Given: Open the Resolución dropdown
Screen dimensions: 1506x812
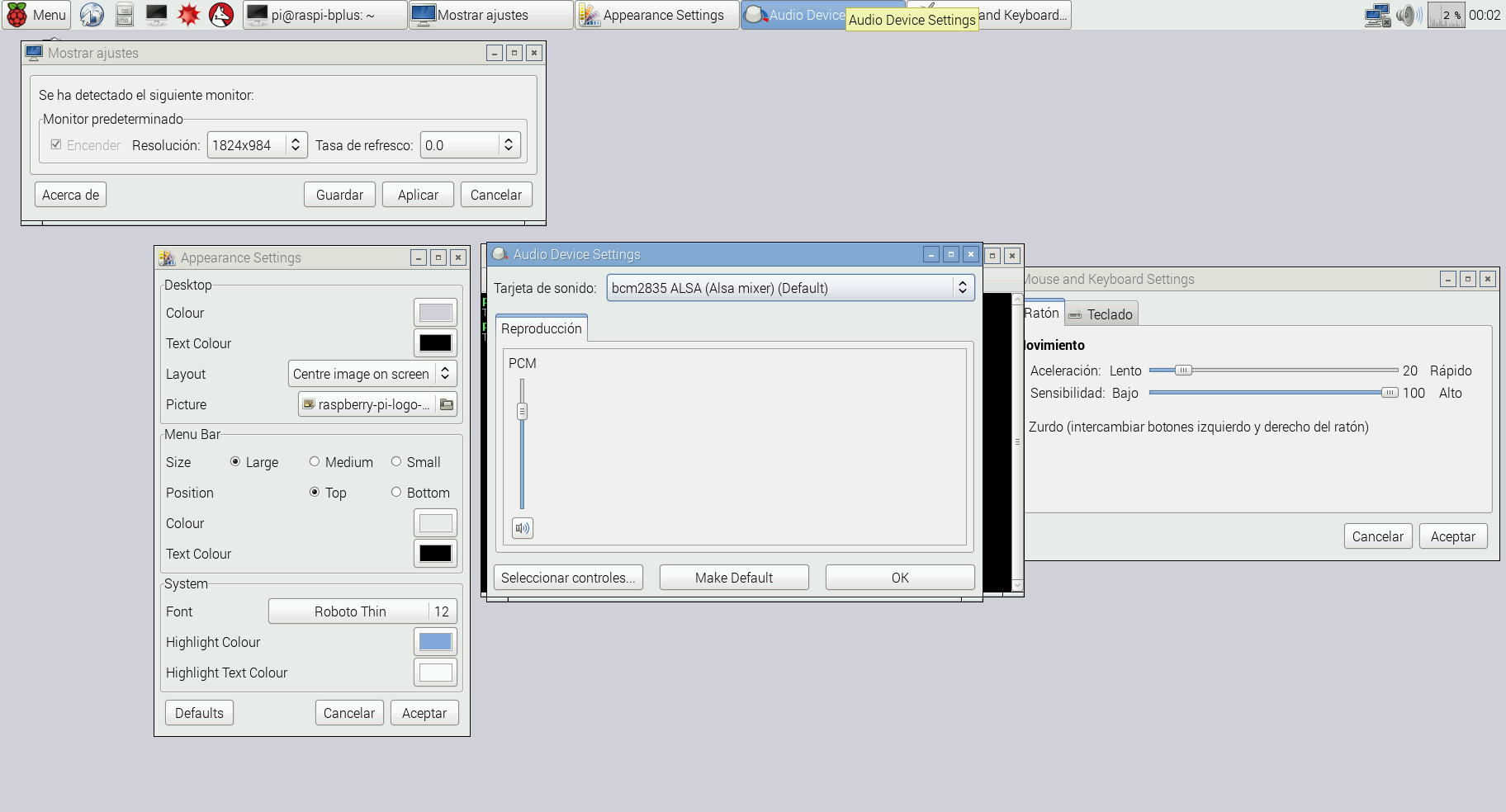Looking at the screenshot, I should coord(257,145).
